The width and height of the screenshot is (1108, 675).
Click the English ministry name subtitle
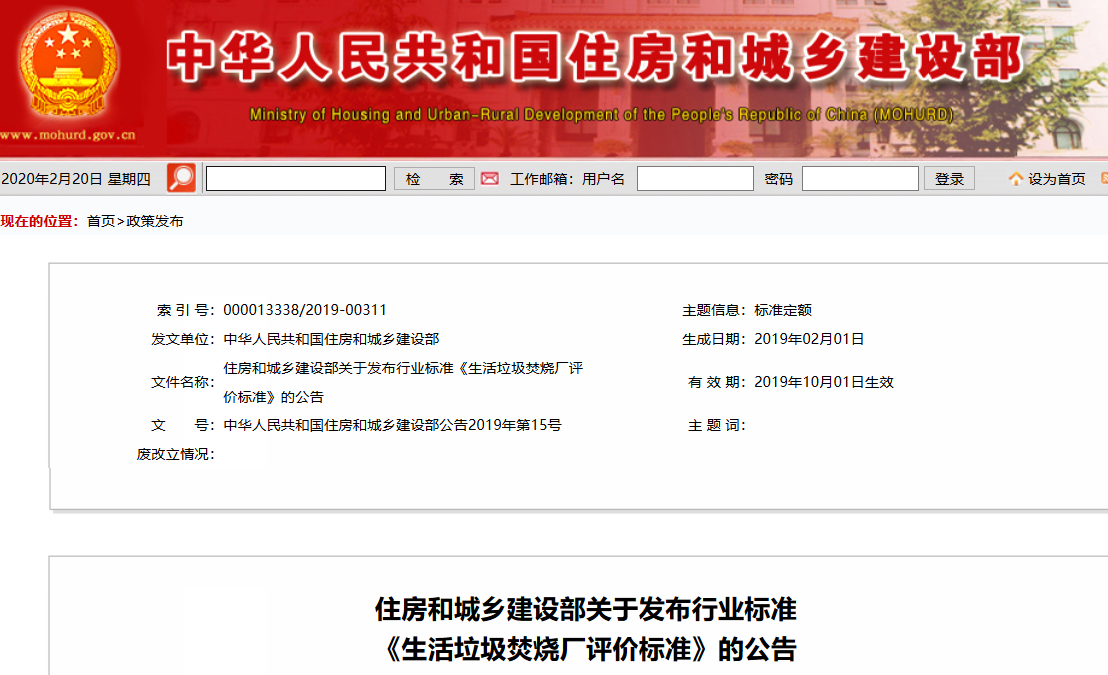point(601,115)
